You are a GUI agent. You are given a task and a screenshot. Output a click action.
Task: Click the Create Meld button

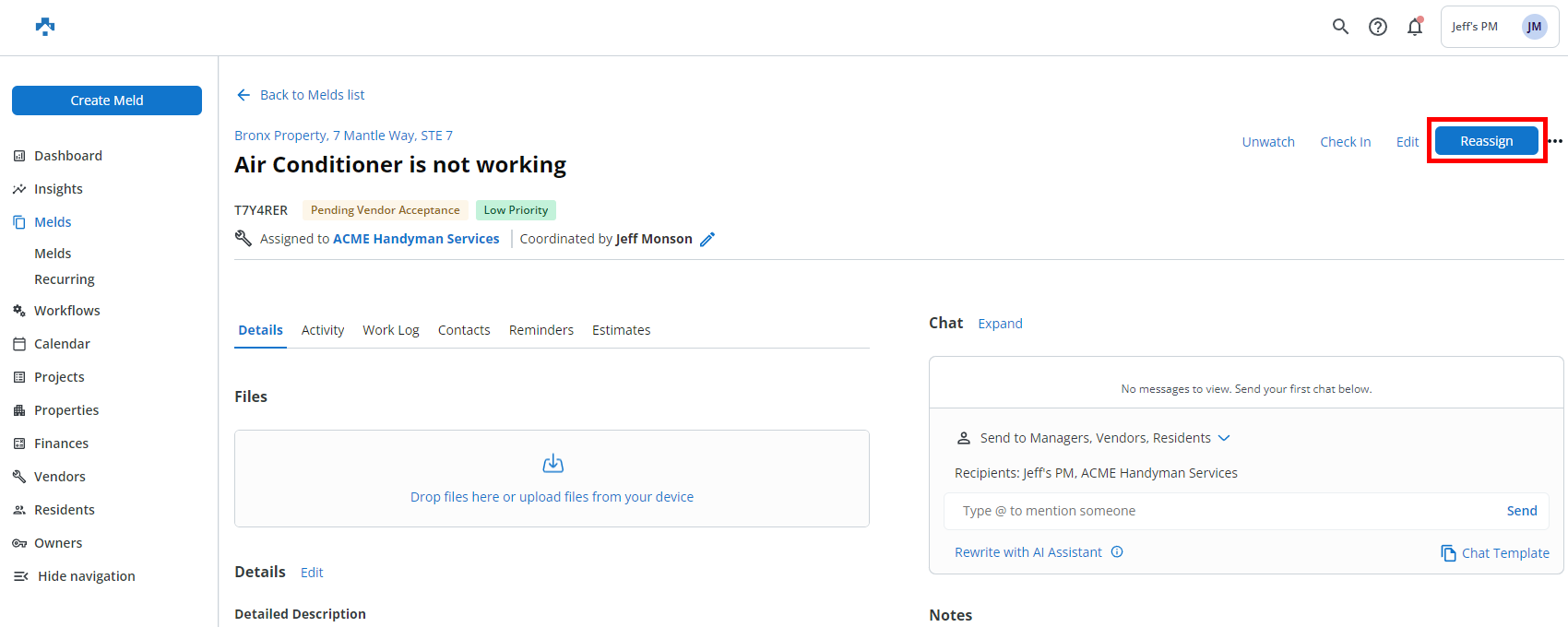tap(107, 101)
